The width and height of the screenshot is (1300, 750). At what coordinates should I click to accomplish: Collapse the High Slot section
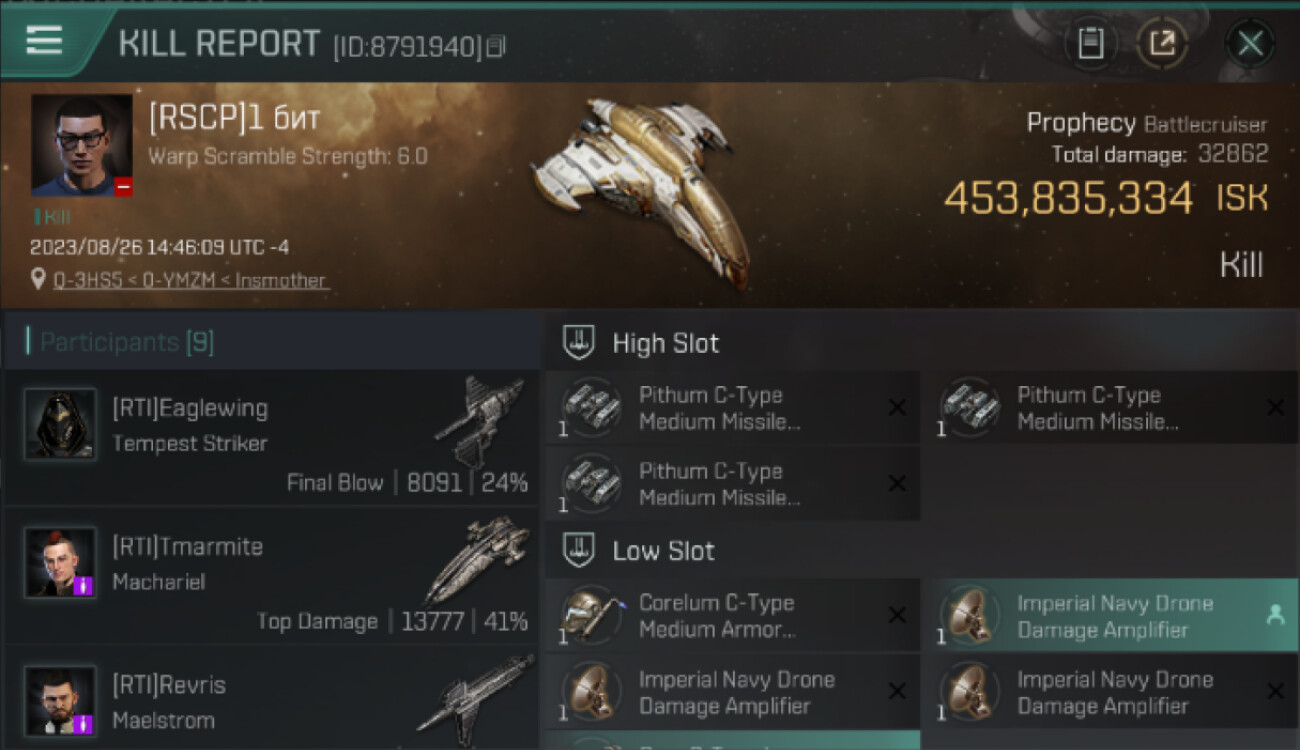pos(578,343)
